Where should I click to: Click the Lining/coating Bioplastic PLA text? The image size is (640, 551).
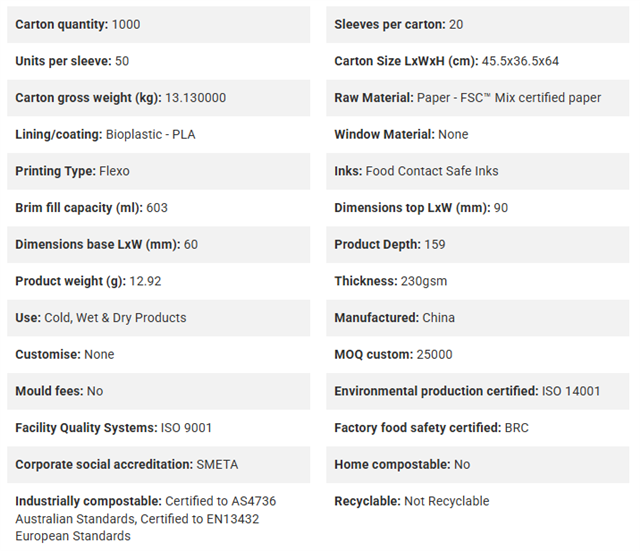[105, 134]
